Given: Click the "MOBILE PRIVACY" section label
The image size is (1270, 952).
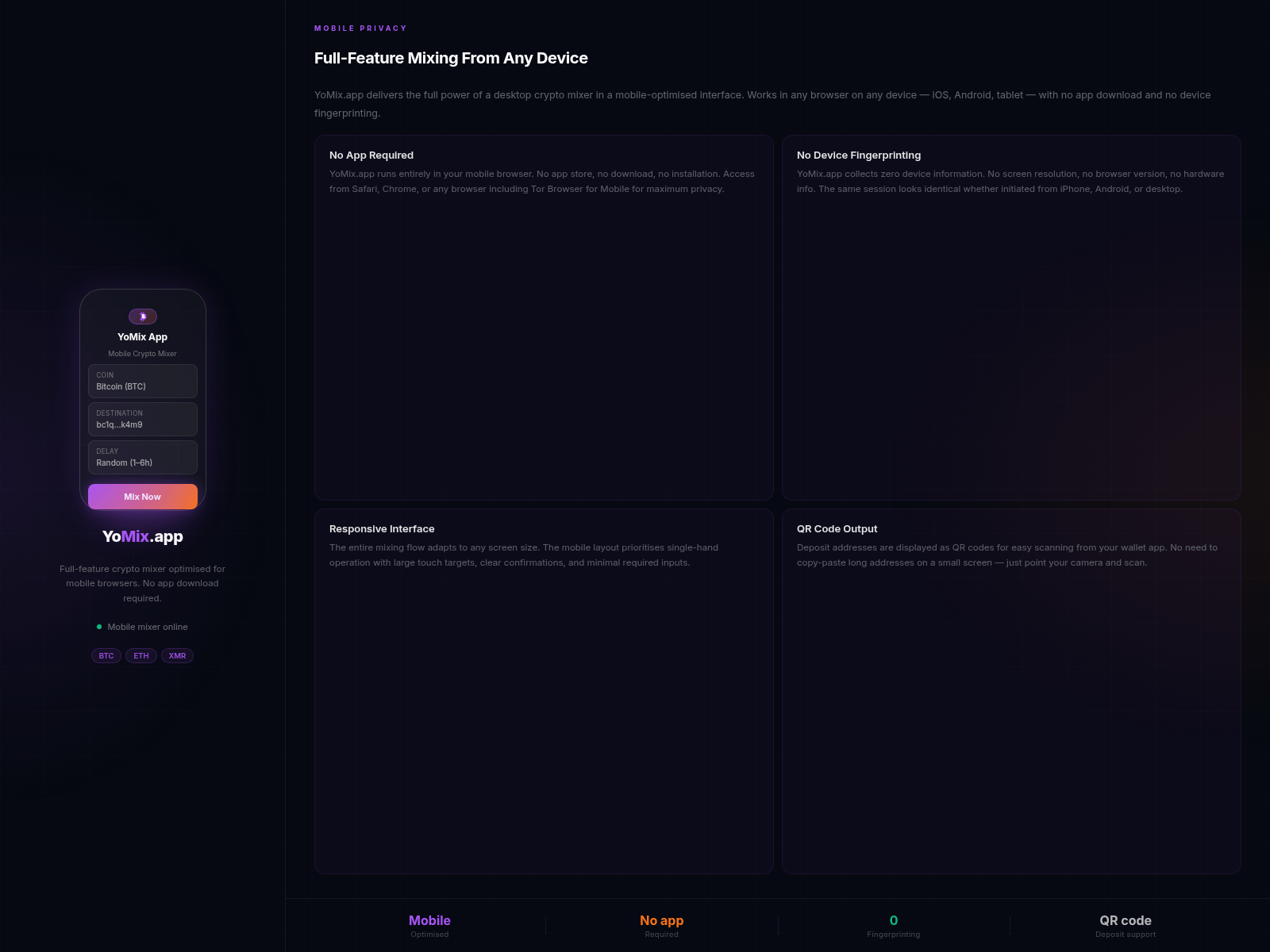Looking at the screenshot, I should click(360, 29).
